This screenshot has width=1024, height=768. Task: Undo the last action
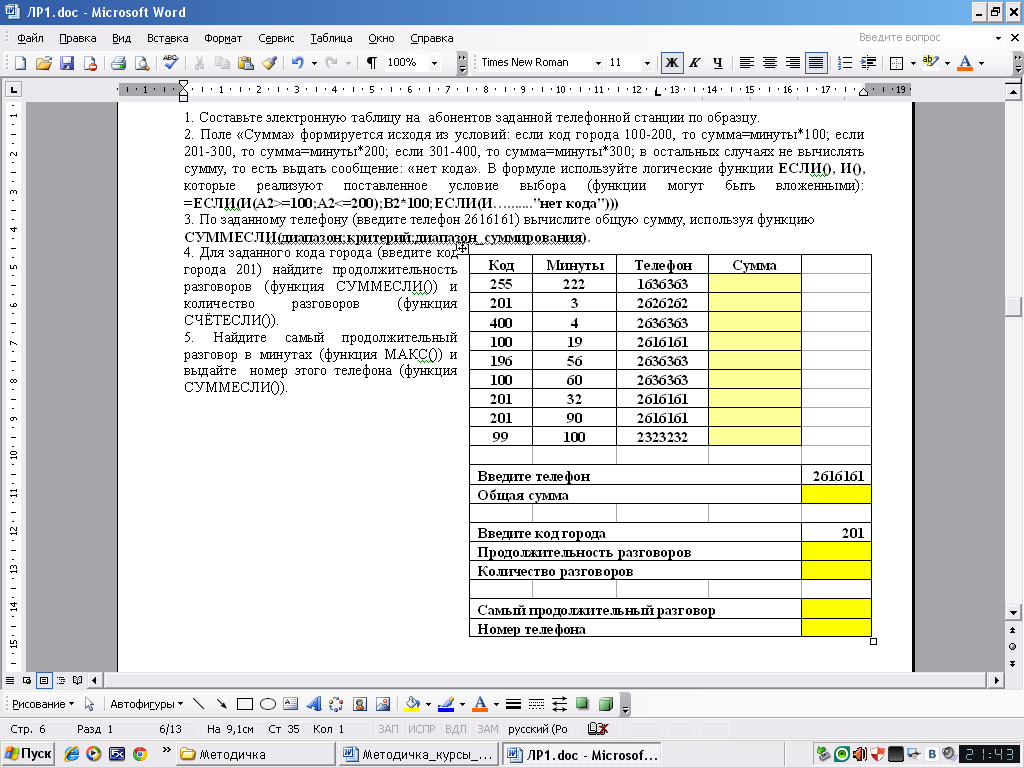tap(298, 63)
